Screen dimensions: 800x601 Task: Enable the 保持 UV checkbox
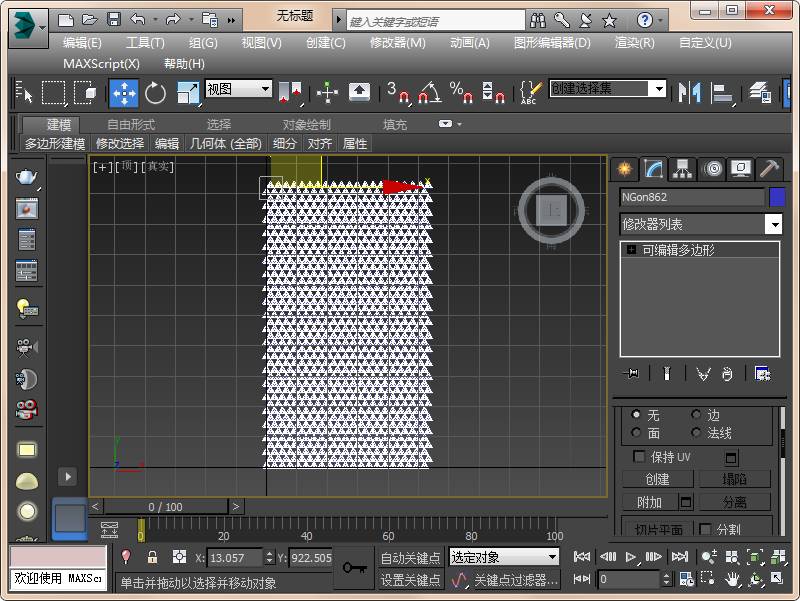639,456
